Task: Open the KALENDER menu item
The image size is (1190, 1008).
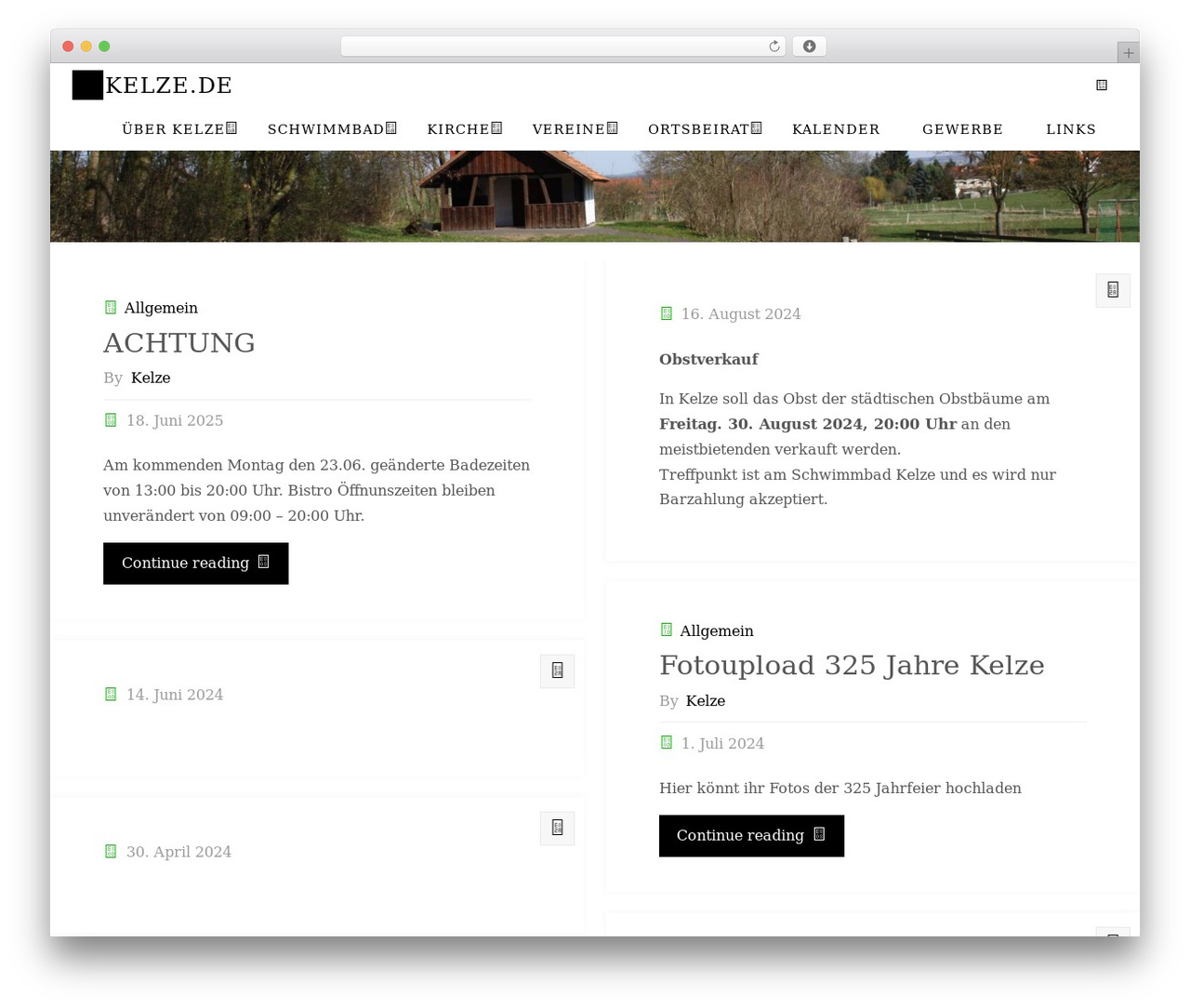Action: point(836,129)
